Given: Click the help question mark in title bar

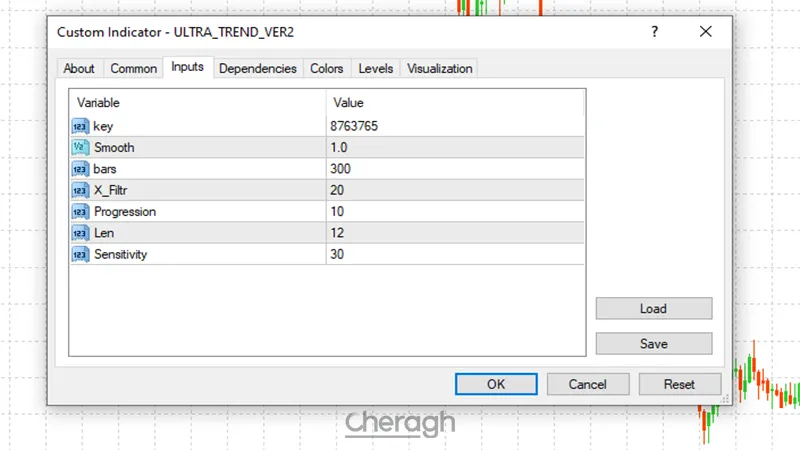Looking at the screenshot, I should pos(654,32).
